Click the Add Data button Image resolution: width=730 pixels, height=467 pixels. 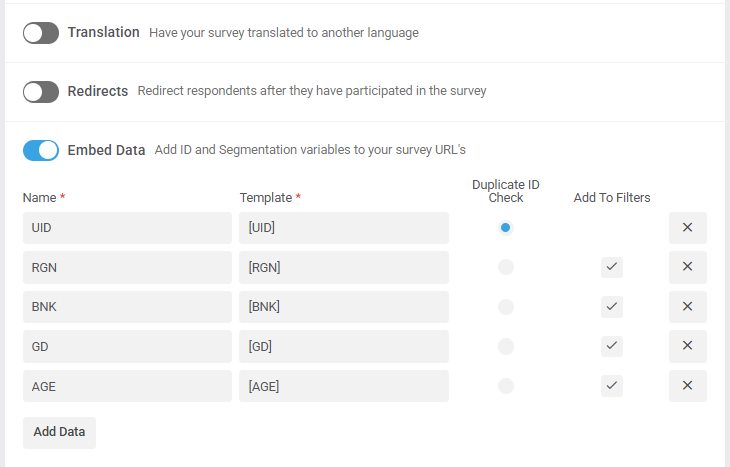tap(59, 432)
